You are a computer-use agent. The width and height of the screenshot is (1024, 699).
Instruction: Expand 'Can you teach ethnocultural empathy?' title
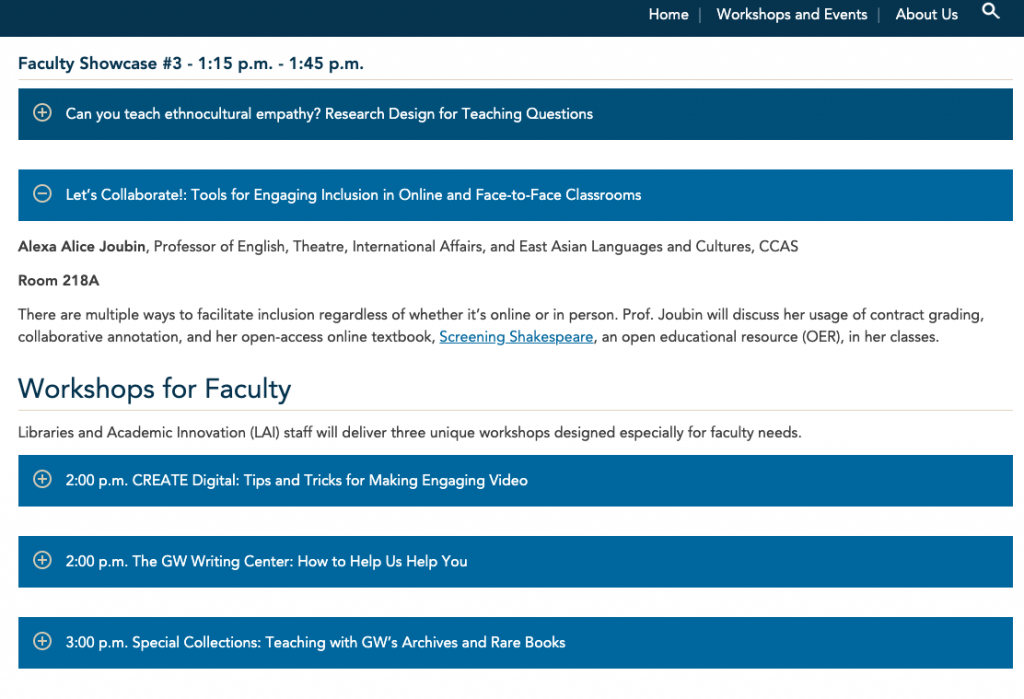[329, 114]
